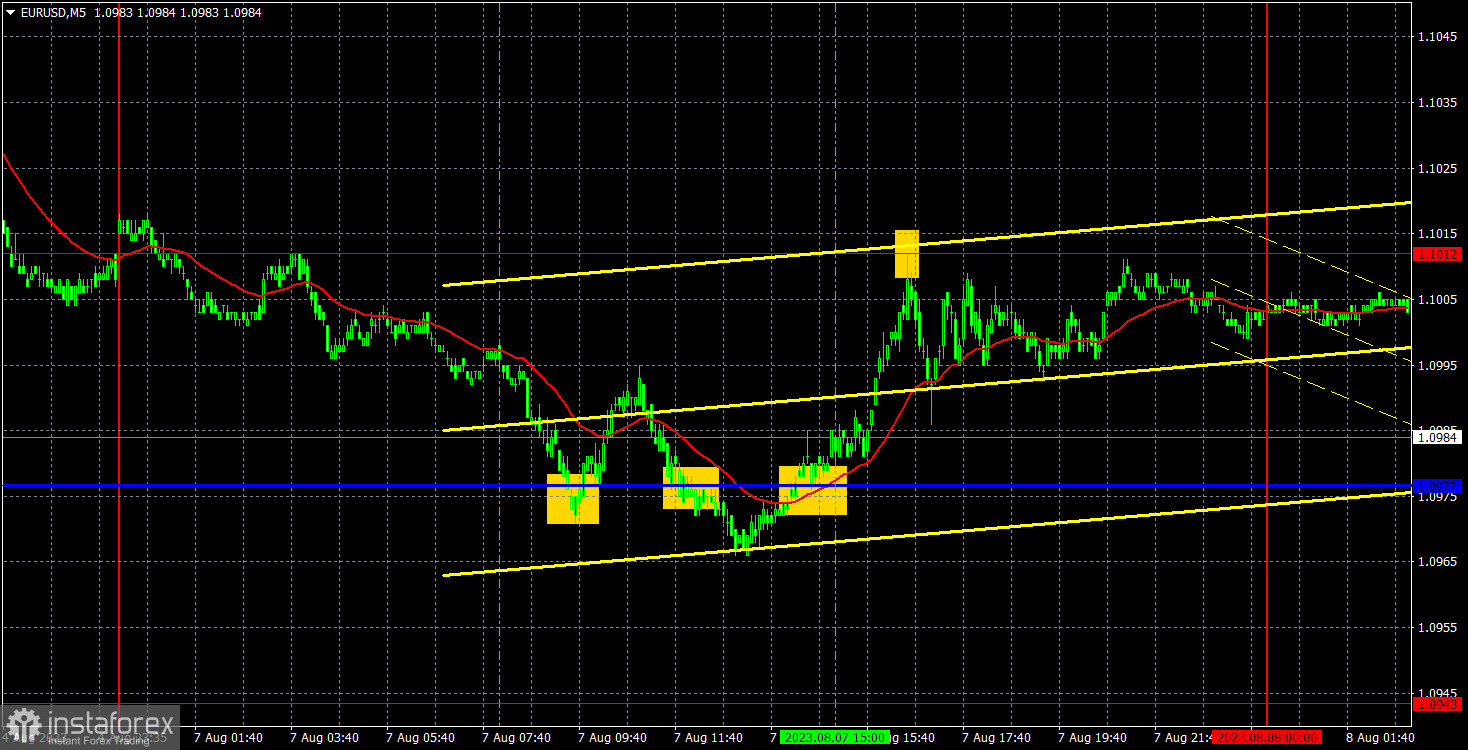Click the 7 Aug 19:40 time label
The image size is (1468, 750).
point(1093,738)
